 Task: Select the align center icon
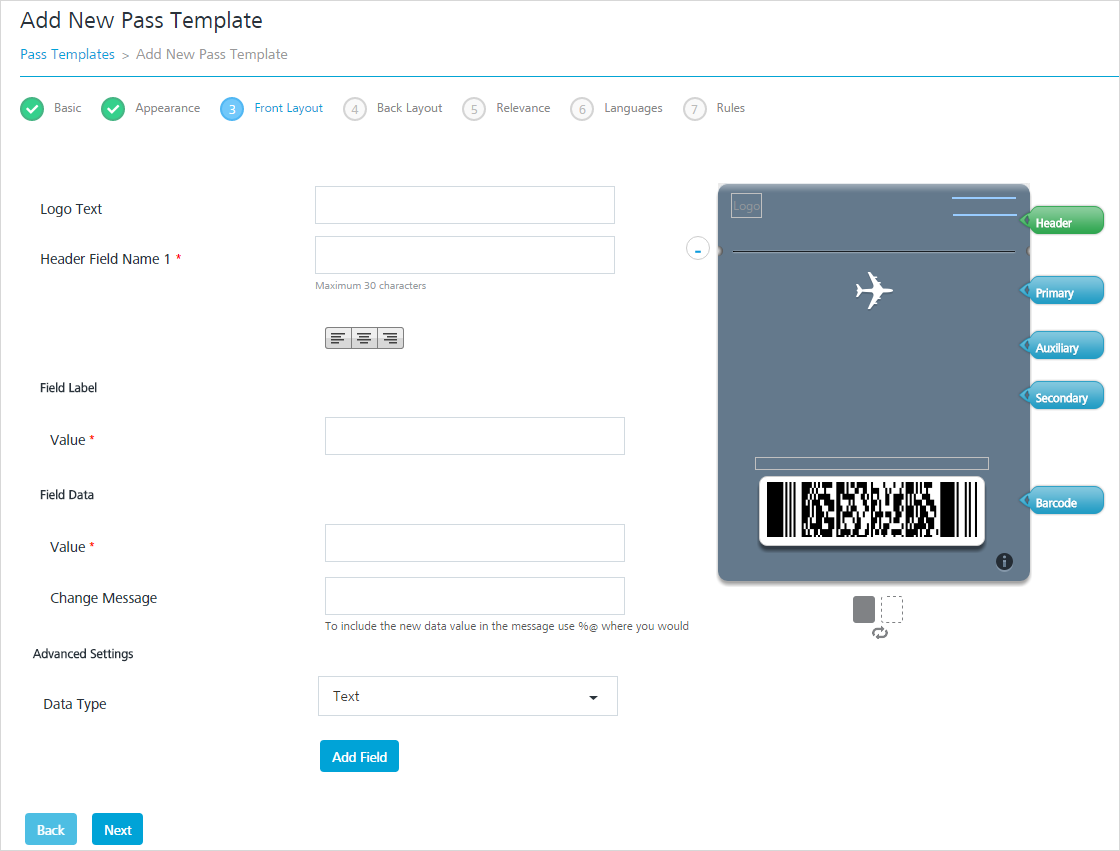pos(364,338)
